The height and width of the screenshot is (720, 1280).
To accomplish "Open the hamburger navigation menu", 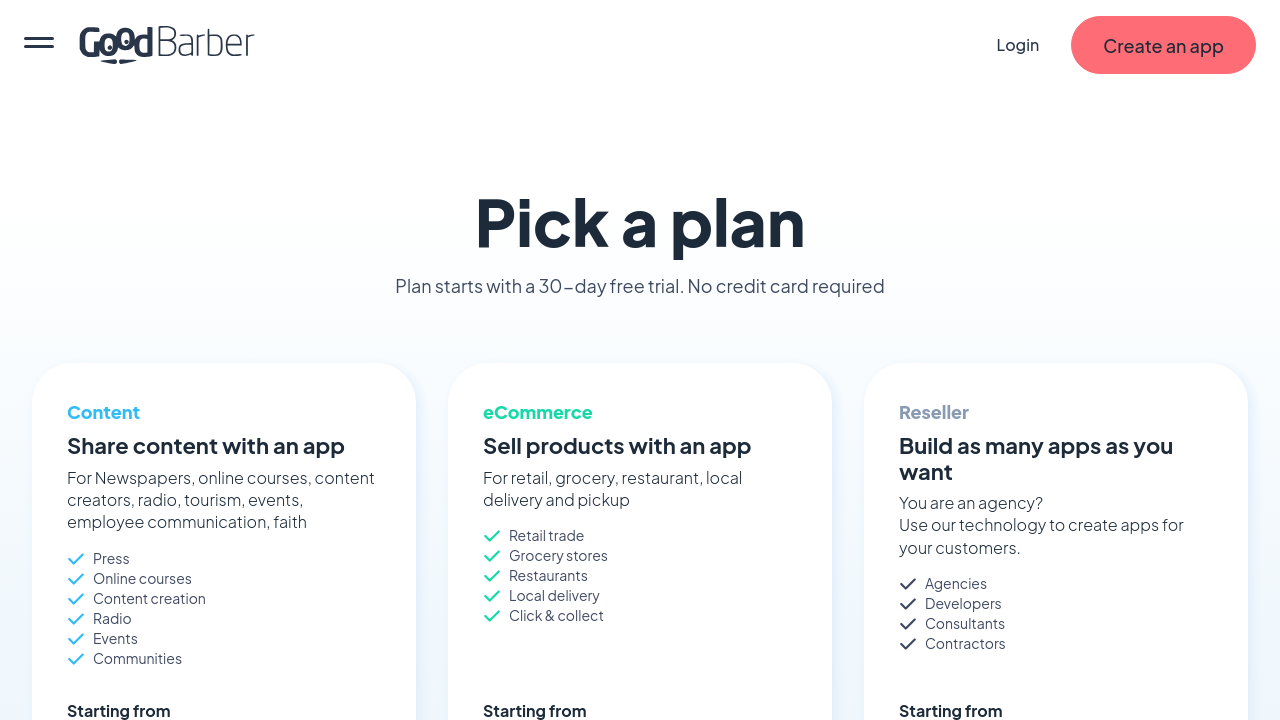I will tap(39, 43).
